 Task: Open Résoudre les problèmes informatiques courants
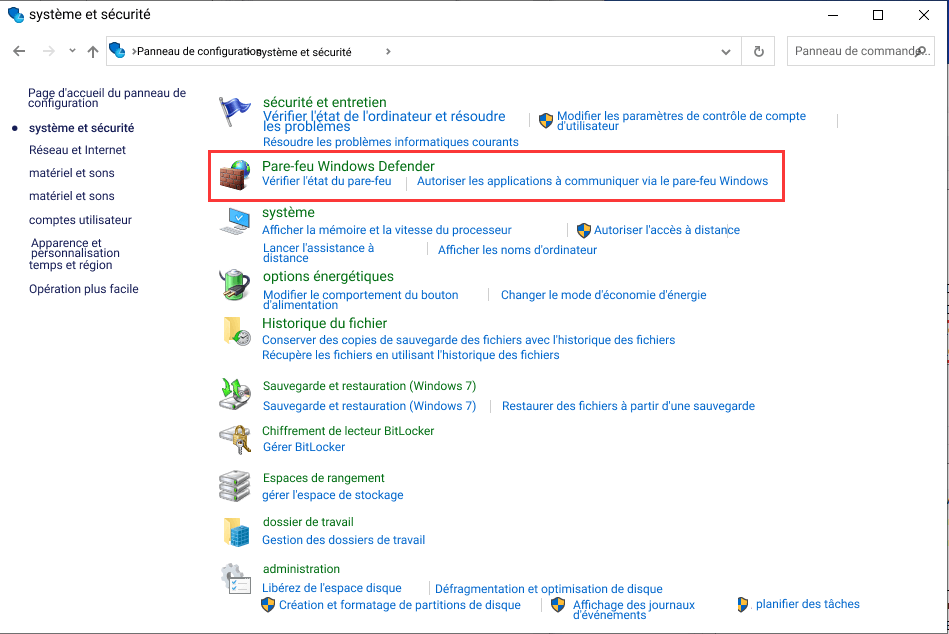point(390,142)
